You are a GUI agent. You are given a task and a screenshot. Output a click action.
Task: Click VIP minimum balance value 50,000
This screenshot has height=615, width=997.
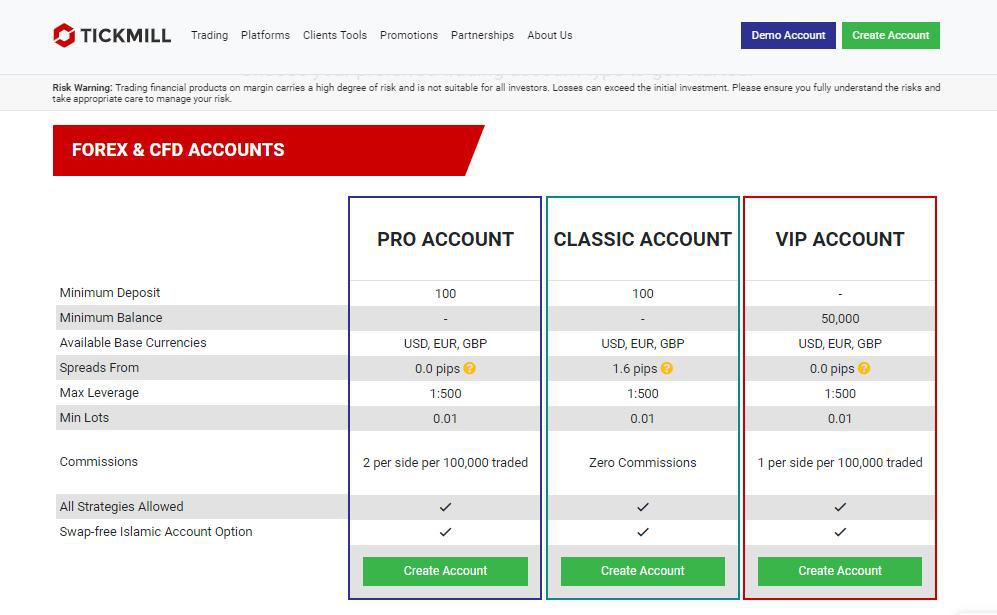[x=840, y=319]
